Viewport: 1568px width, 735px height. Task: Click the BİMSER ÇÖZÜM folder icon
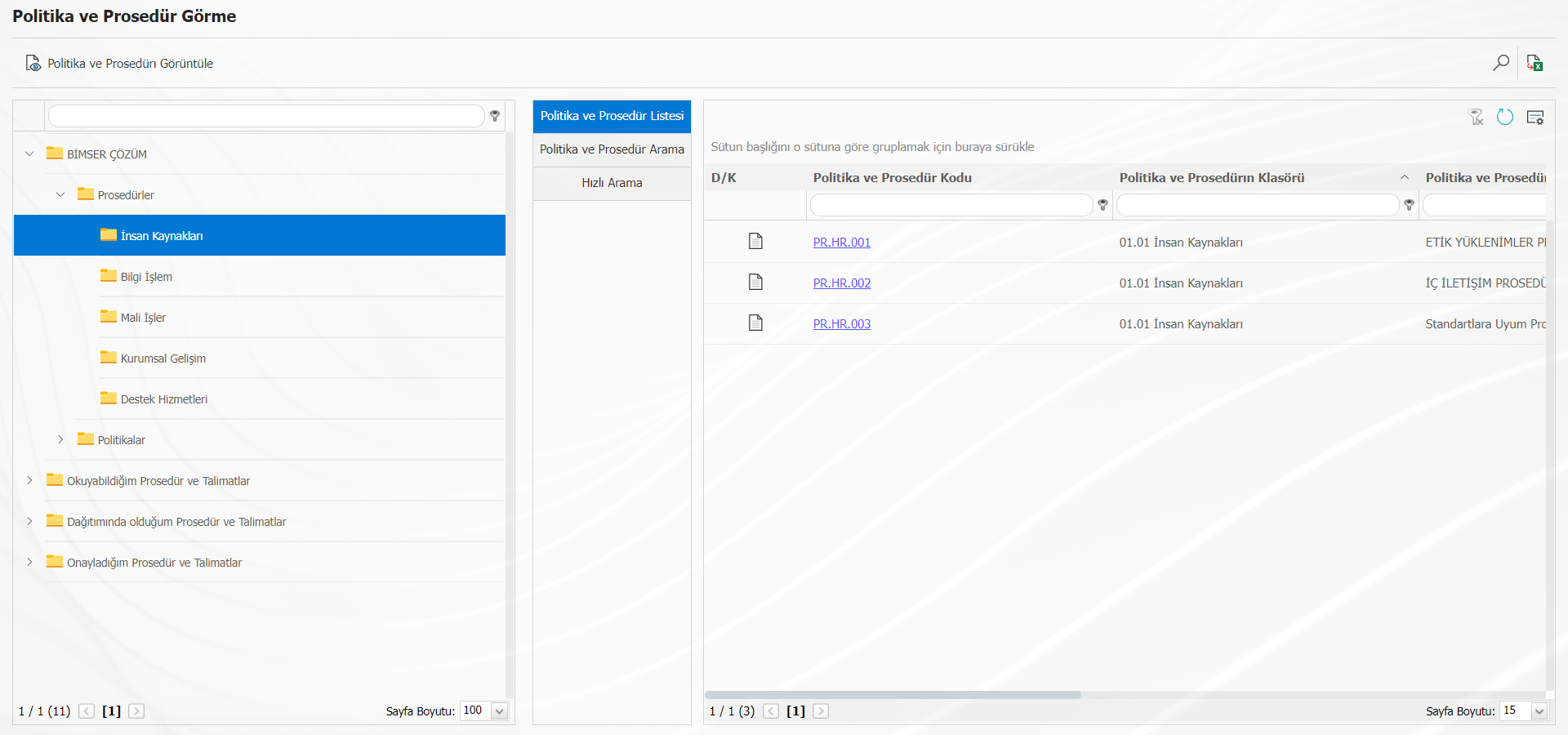click(55, 153)
